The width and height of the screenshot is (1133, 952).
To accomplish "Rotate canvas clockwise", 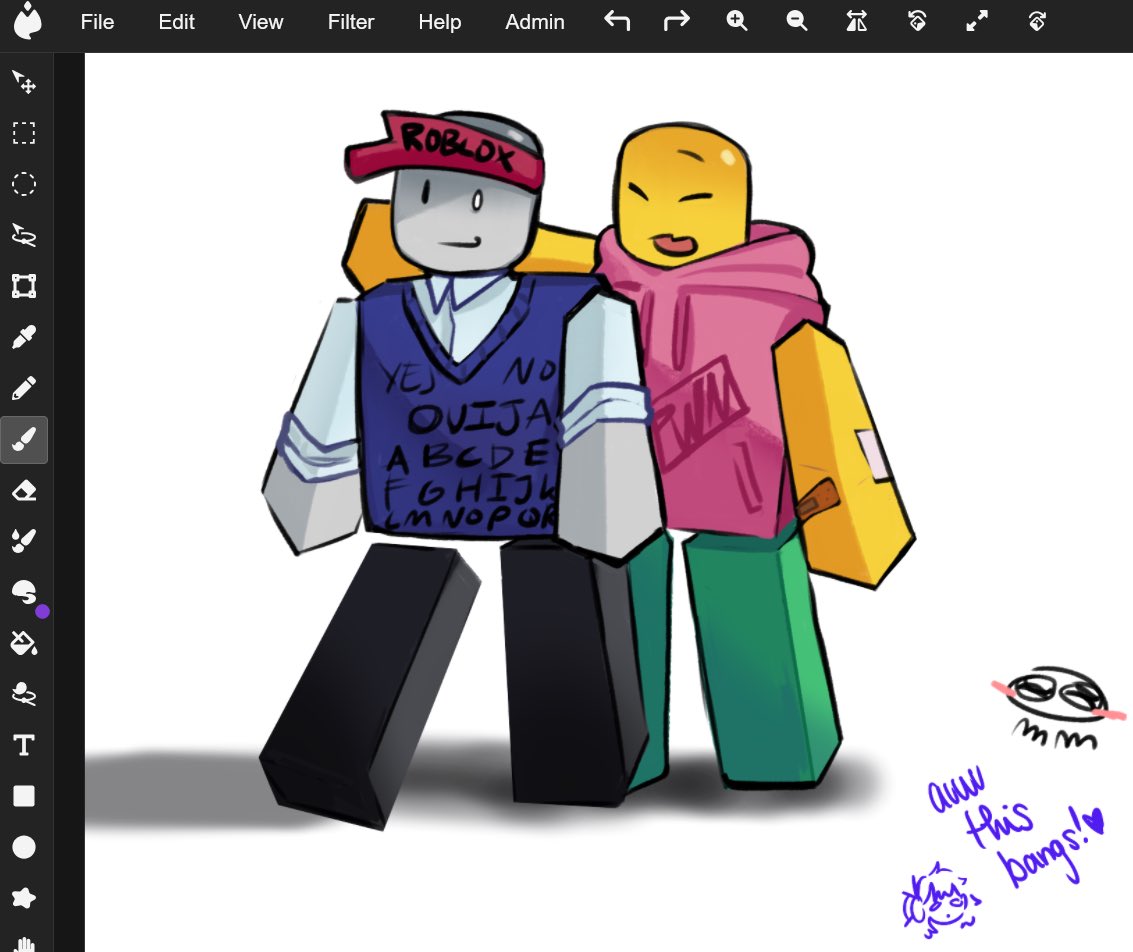I will pyautogui.click(x=1037, y=21).
